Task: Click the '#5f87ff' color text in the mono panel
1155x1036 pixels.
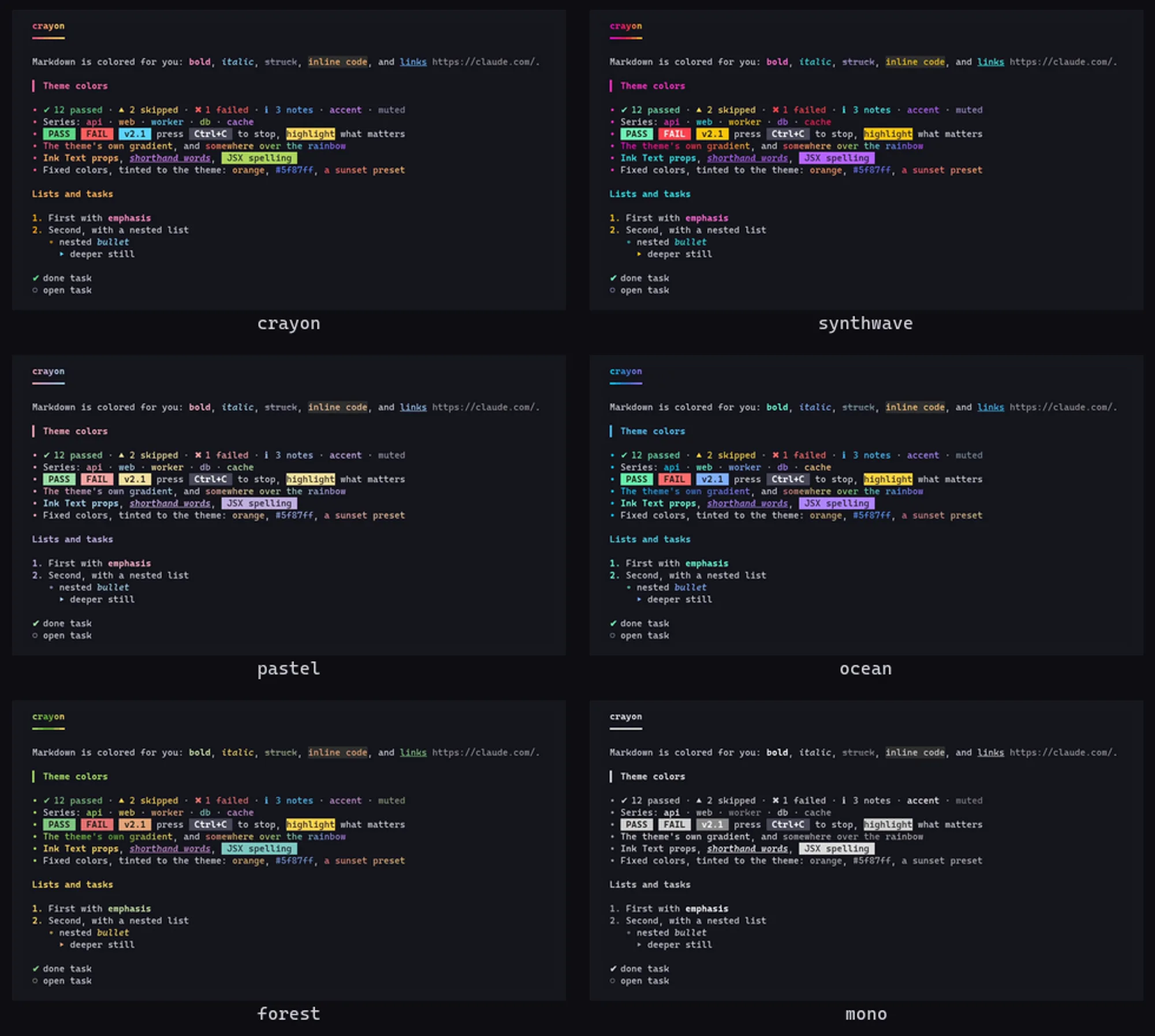Action: (x=871, y=860)
